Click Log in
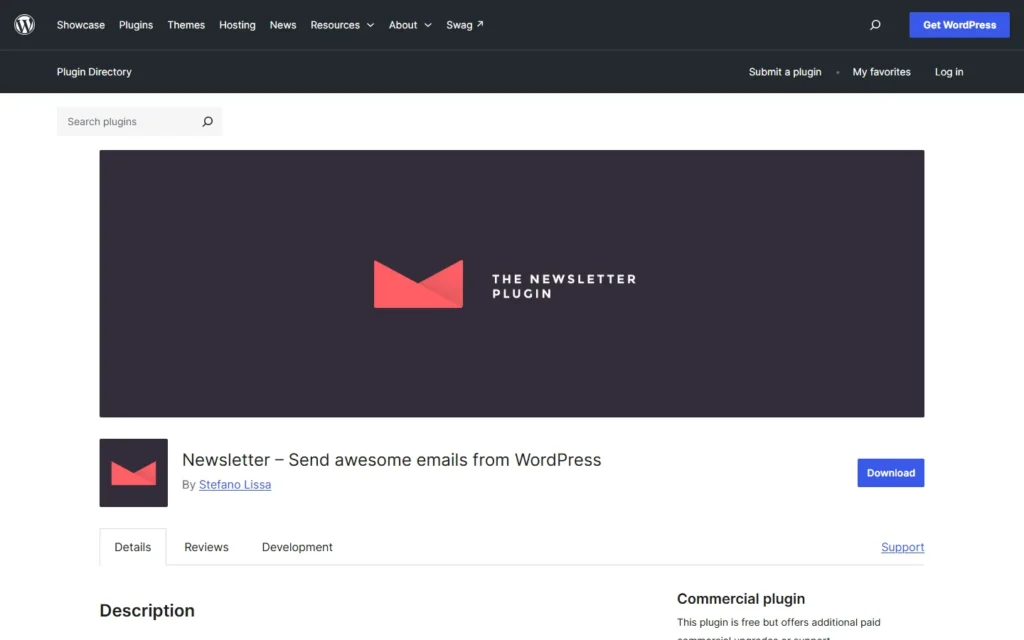Image resolution: width=1024 pixels, height=640 pixels. (948, 72)
